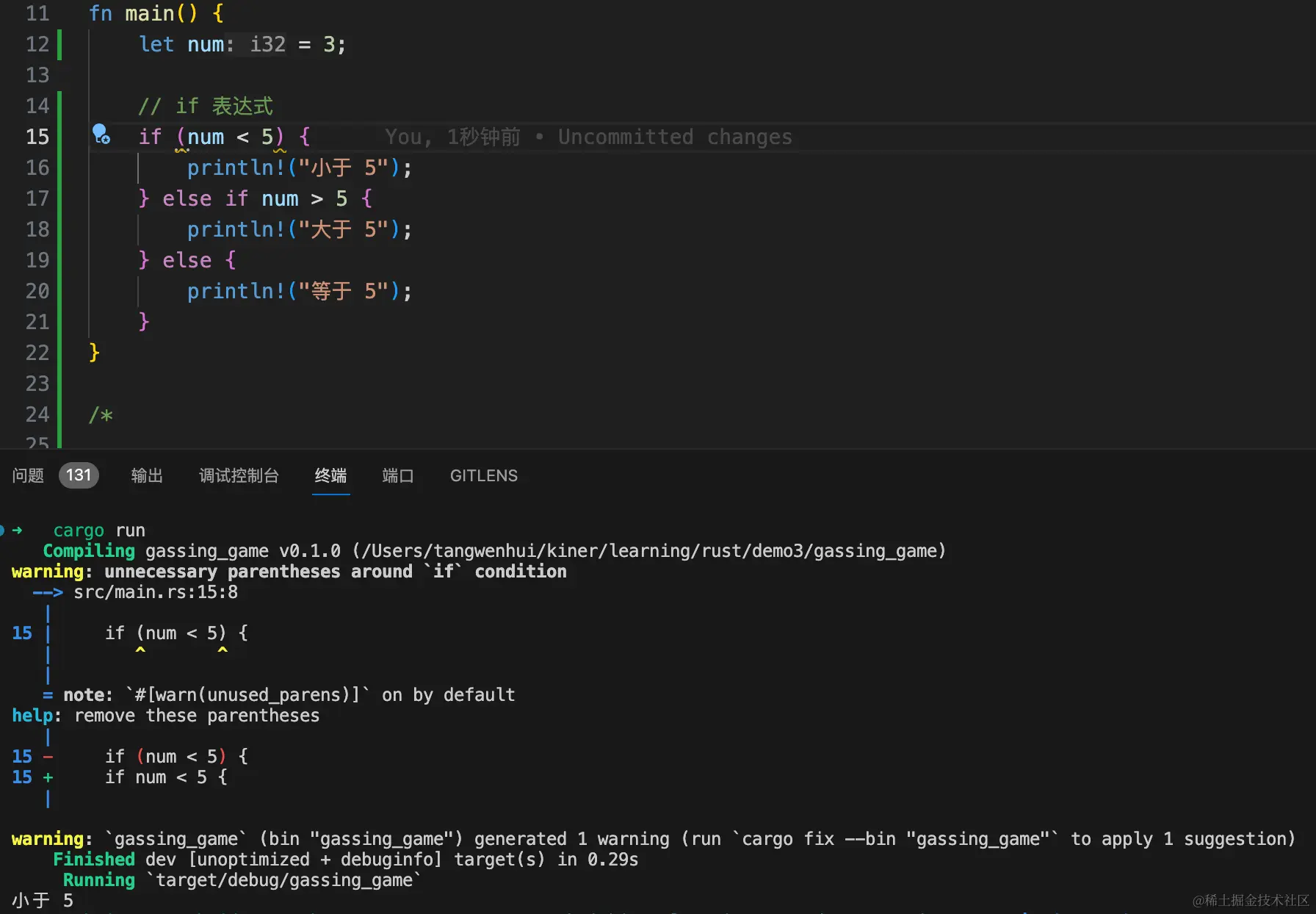
Task: Click line number 15 in the editor gutter
Action: [x=37, y=137]
